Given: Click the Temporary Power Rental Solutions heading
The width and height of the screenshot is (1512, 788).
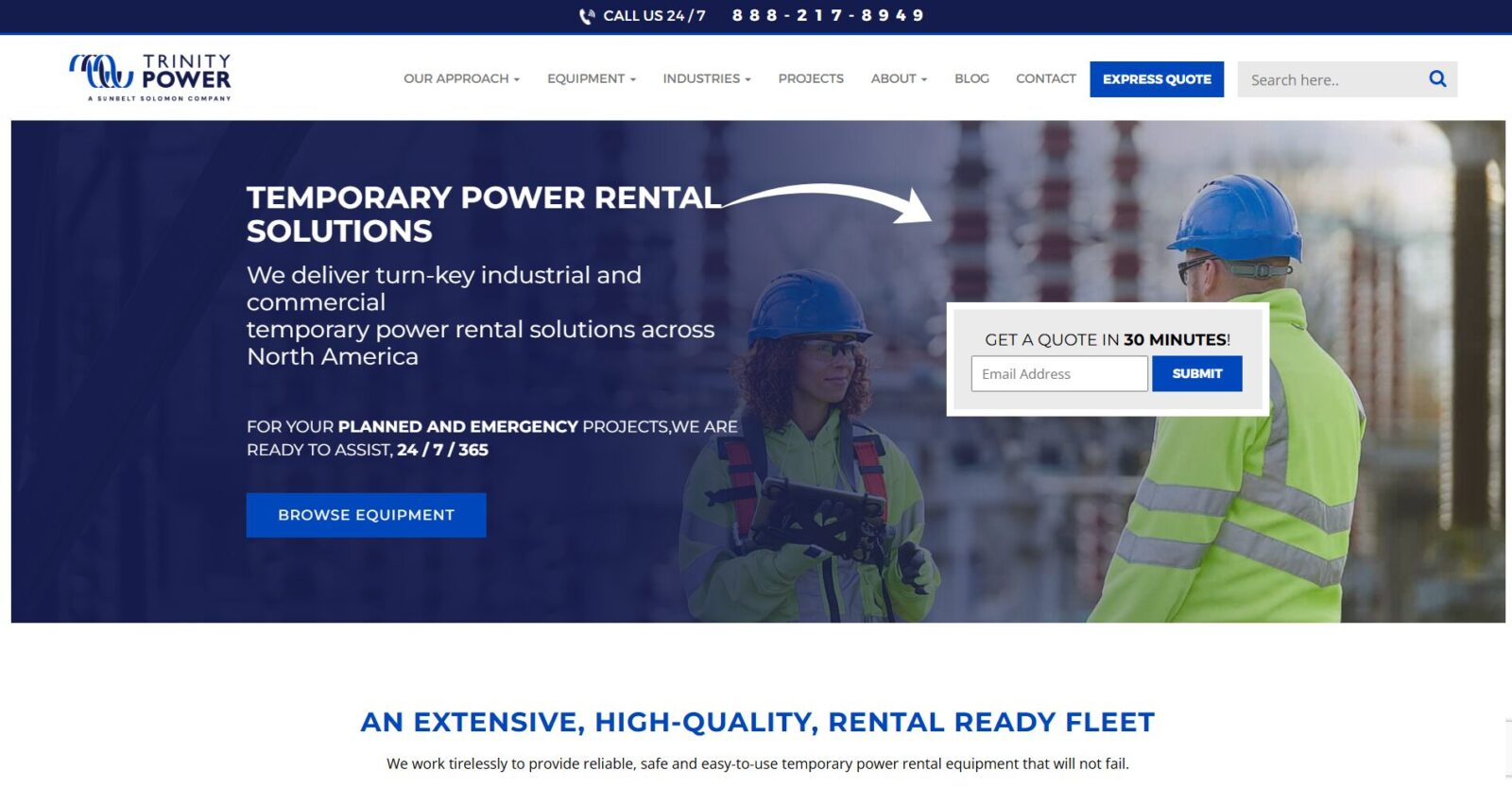Looking at the screenshot, I should coord(482,214).
